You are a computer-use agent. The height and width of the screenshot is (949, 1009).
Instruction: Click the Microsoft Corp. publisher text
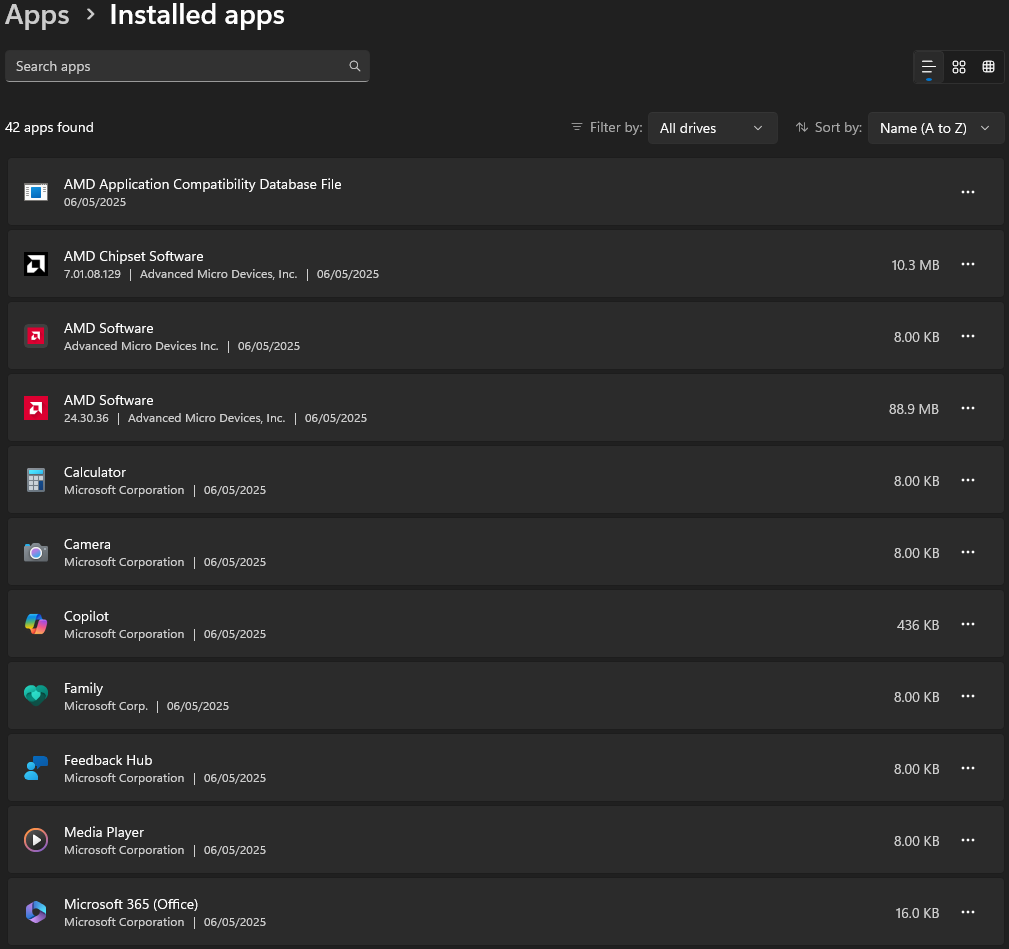[x=106, y=706]
